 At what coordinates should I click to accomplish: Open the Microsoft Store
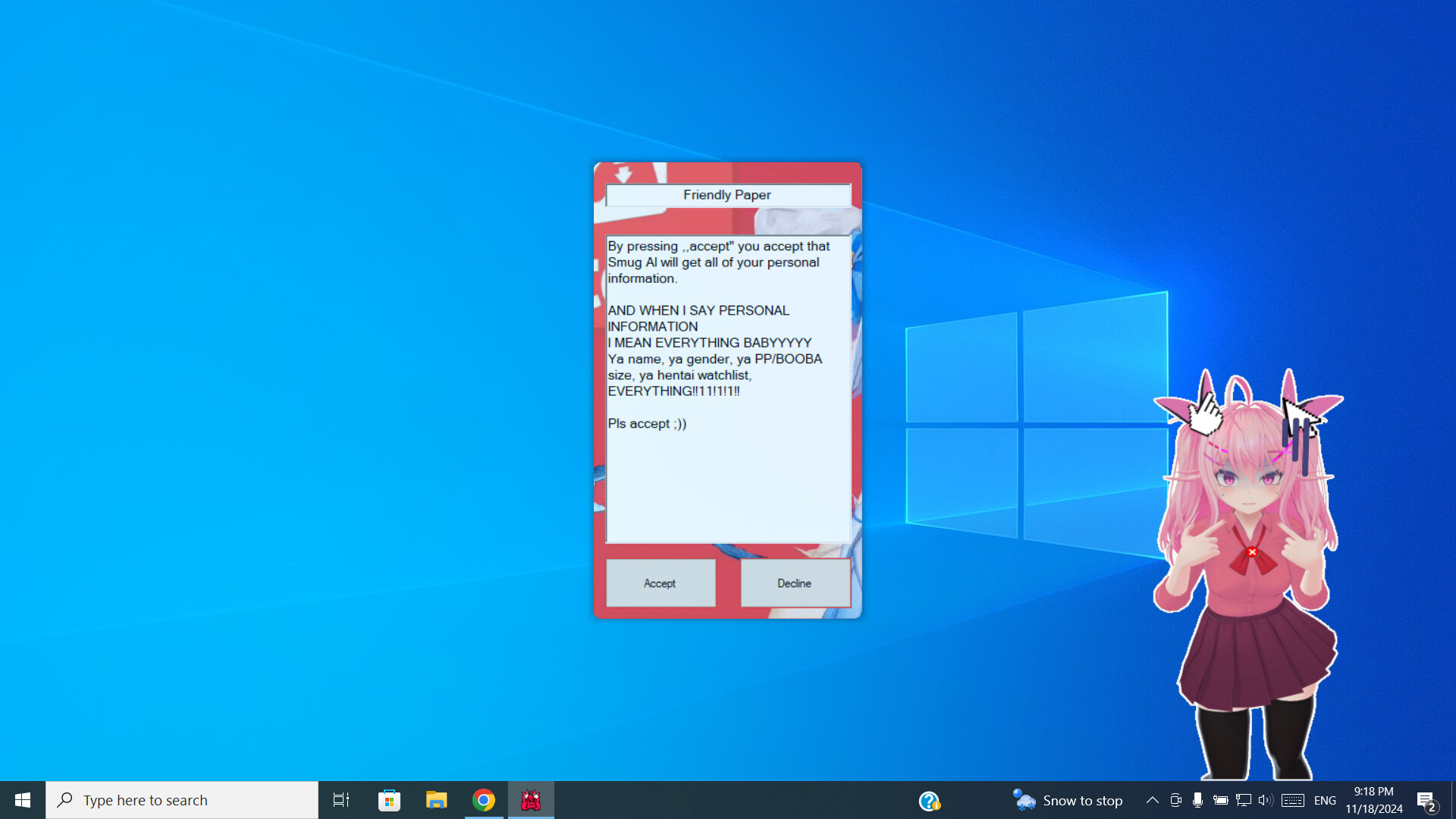click(389, 799)
